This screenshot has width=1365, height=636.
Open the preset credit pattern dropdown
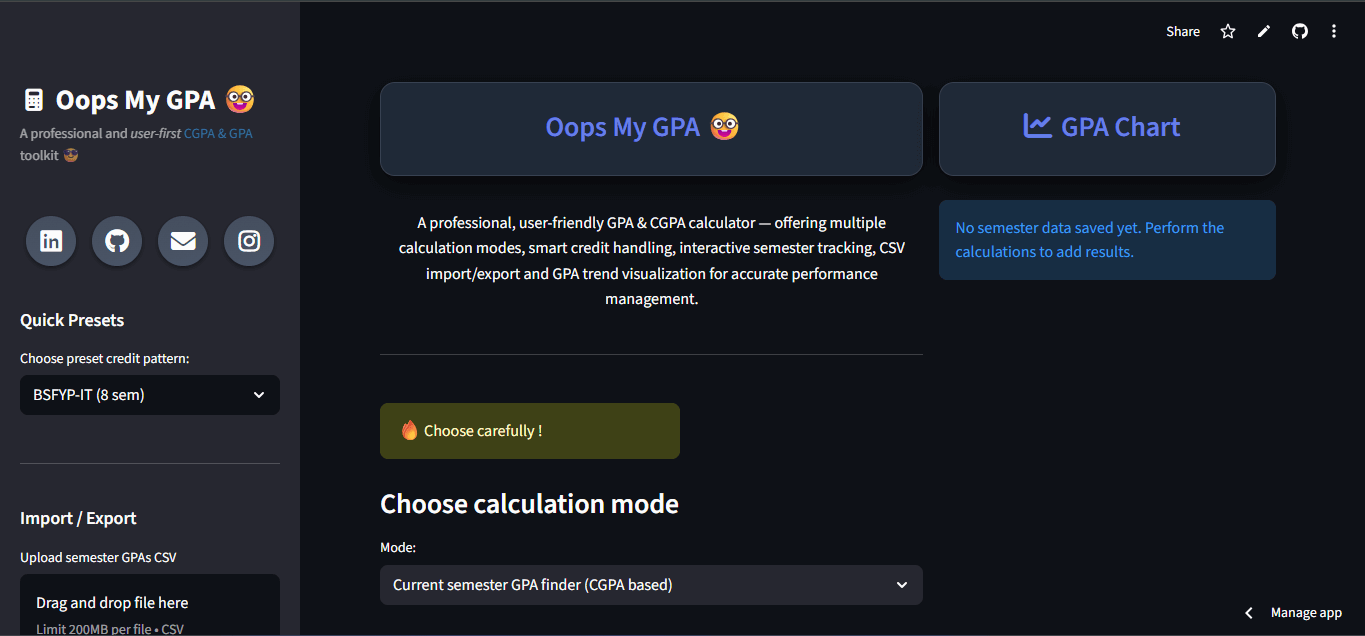[x=149, y=395]
